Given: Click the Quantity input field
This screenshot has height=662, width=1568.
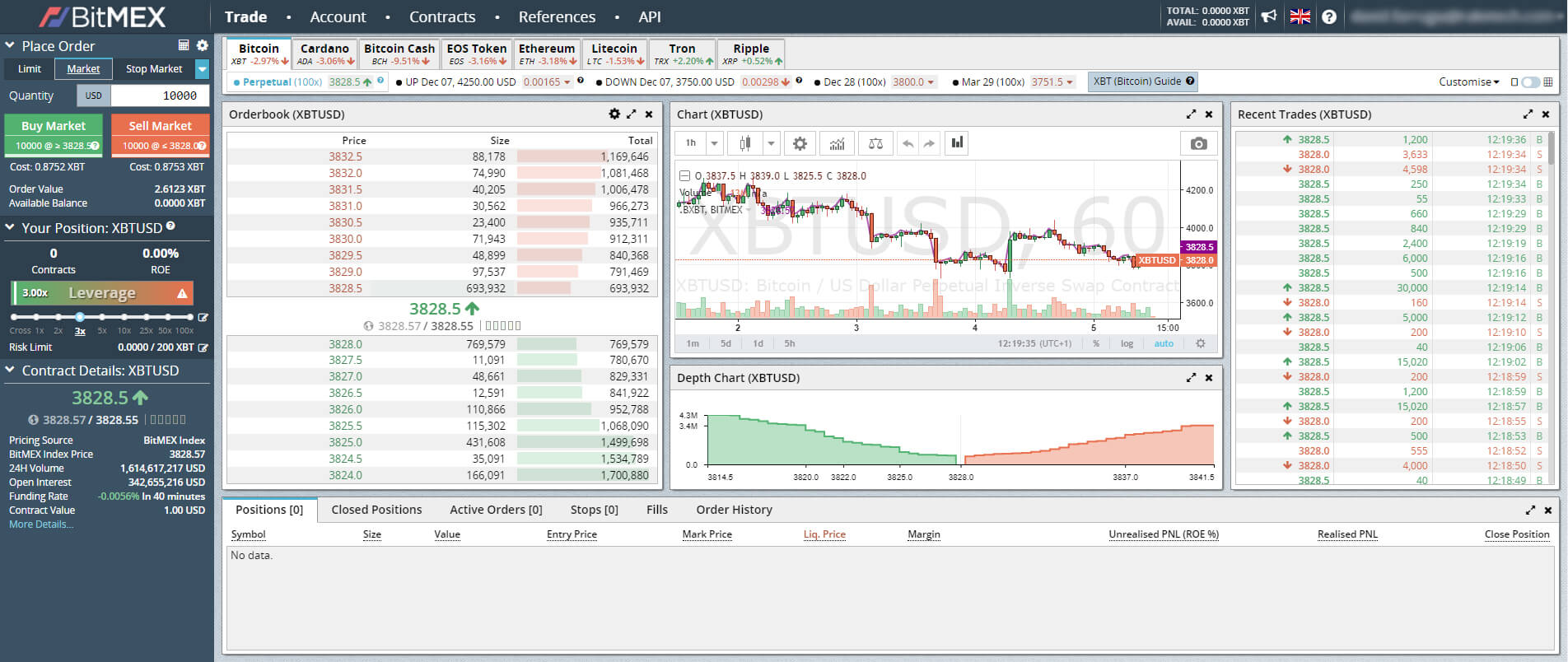Looking at the screenshot, I should 160,96.
